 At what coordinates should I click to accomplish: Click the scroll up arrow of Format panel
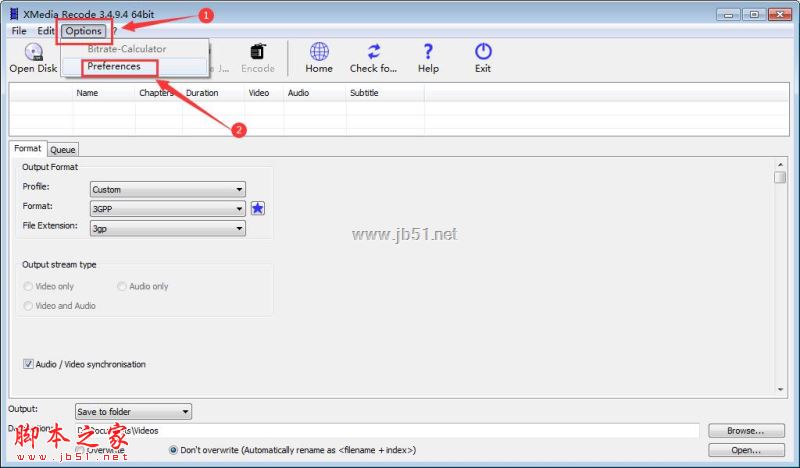click(780, 164)
